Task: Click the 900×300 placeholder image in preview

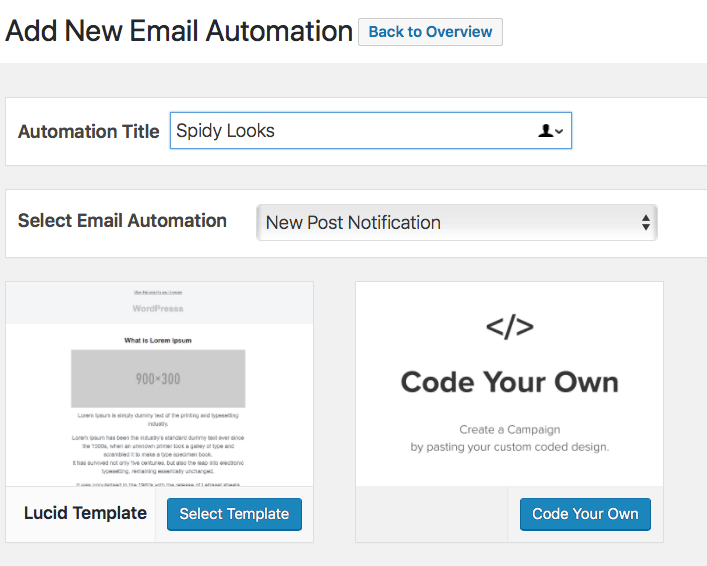Action: [158, 379]
